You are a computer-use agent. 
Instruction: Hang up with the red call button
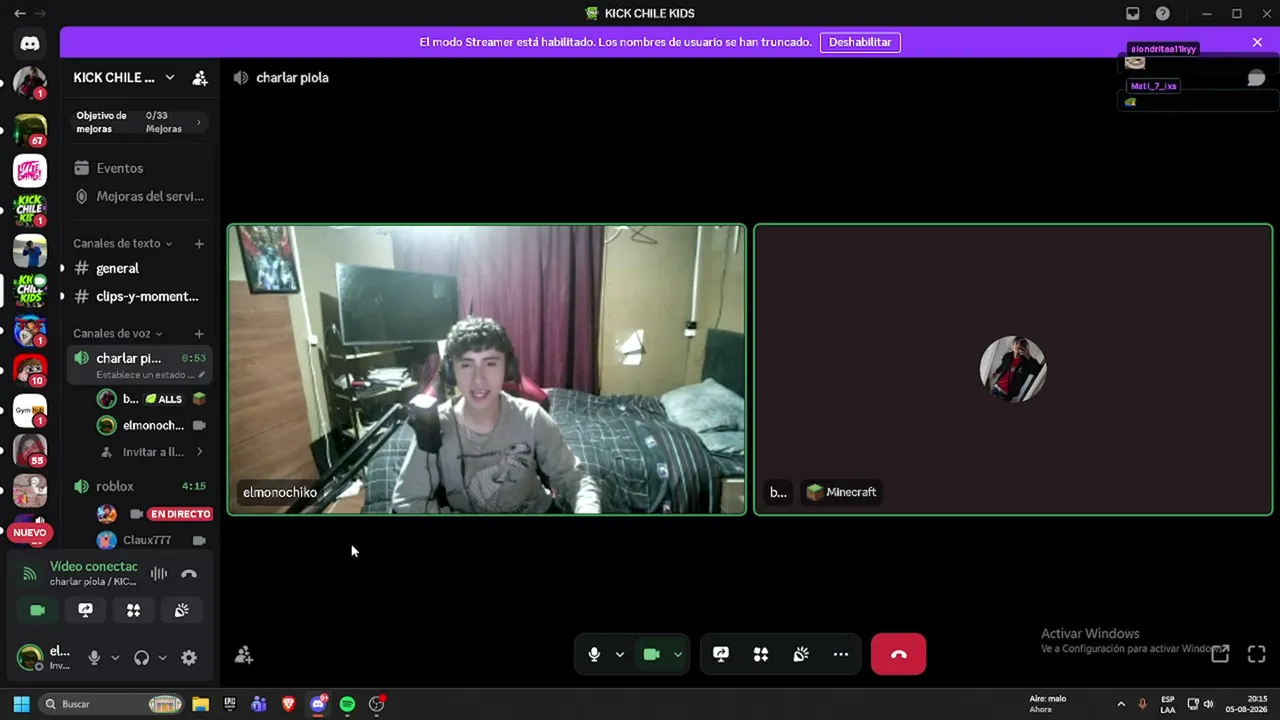click(x=898, y=654)
